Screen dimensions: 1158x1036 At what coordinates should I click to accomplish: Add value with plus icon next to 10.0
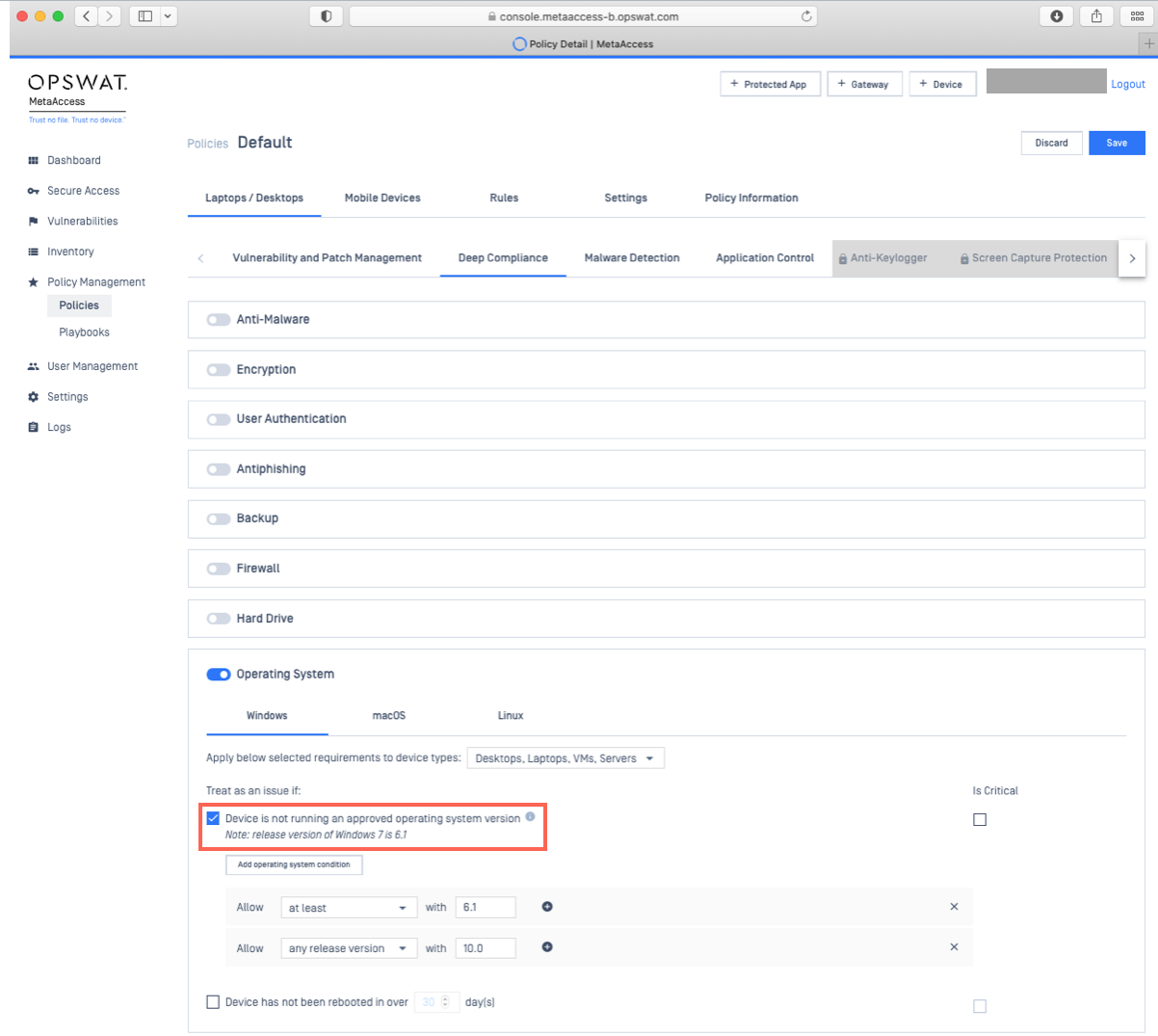tap(547, 947)
